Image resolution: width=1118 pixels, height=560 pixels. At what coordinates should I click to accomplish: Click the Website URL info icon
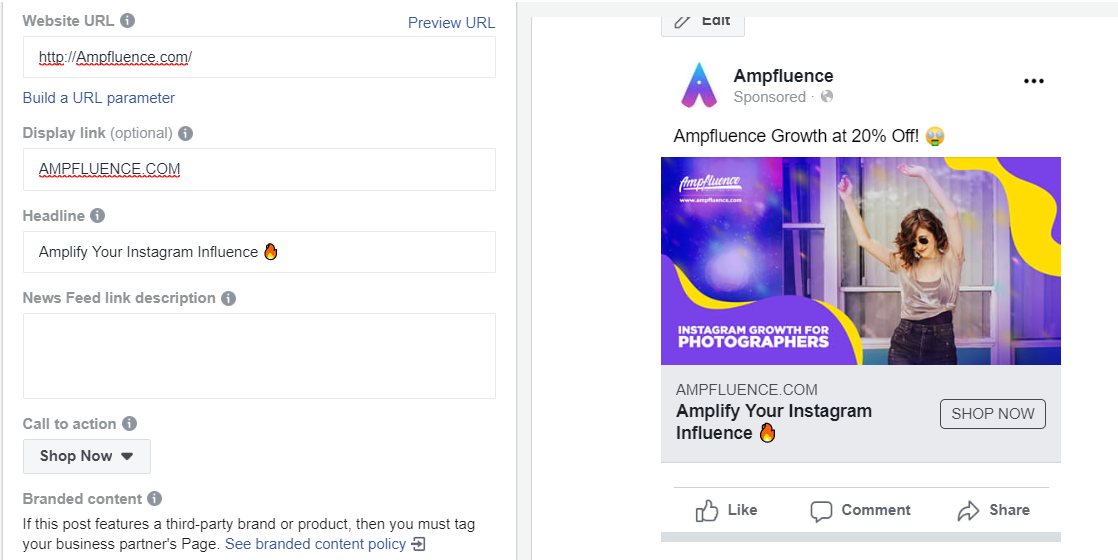(127, 21)
